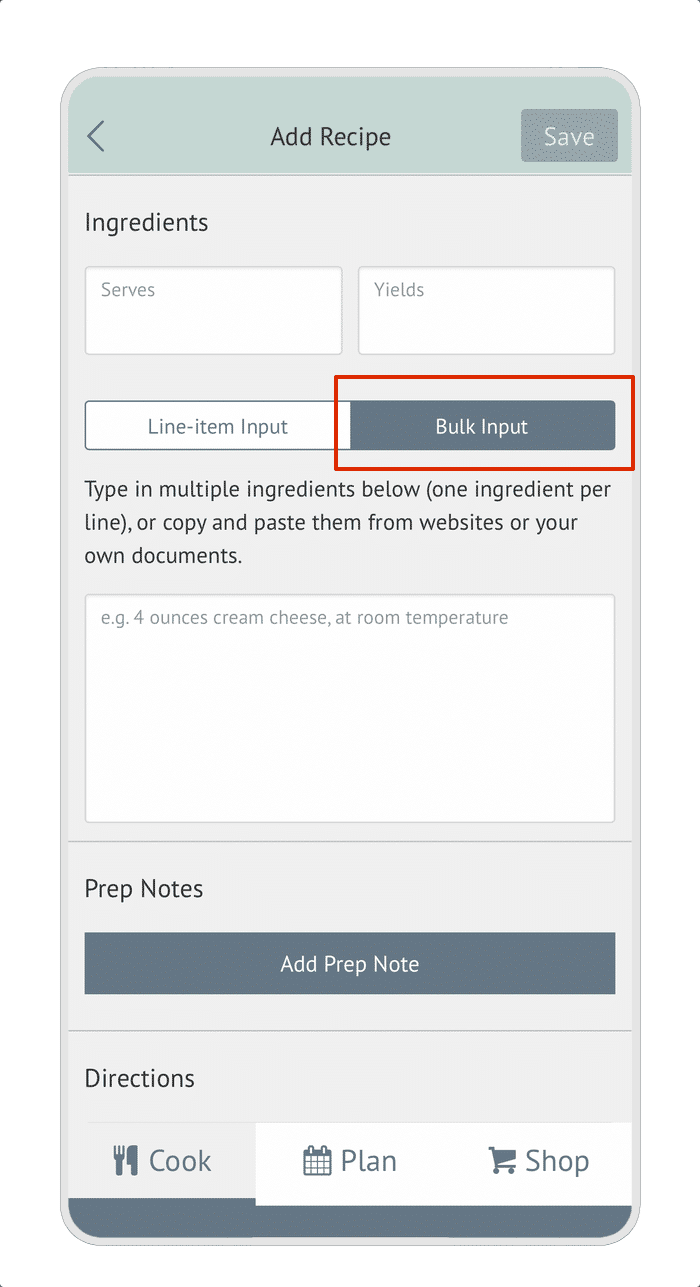Screen dimensions: 700x1287
Task: Click the cream cheese example placeholder text
Action: tap(305, 618)
